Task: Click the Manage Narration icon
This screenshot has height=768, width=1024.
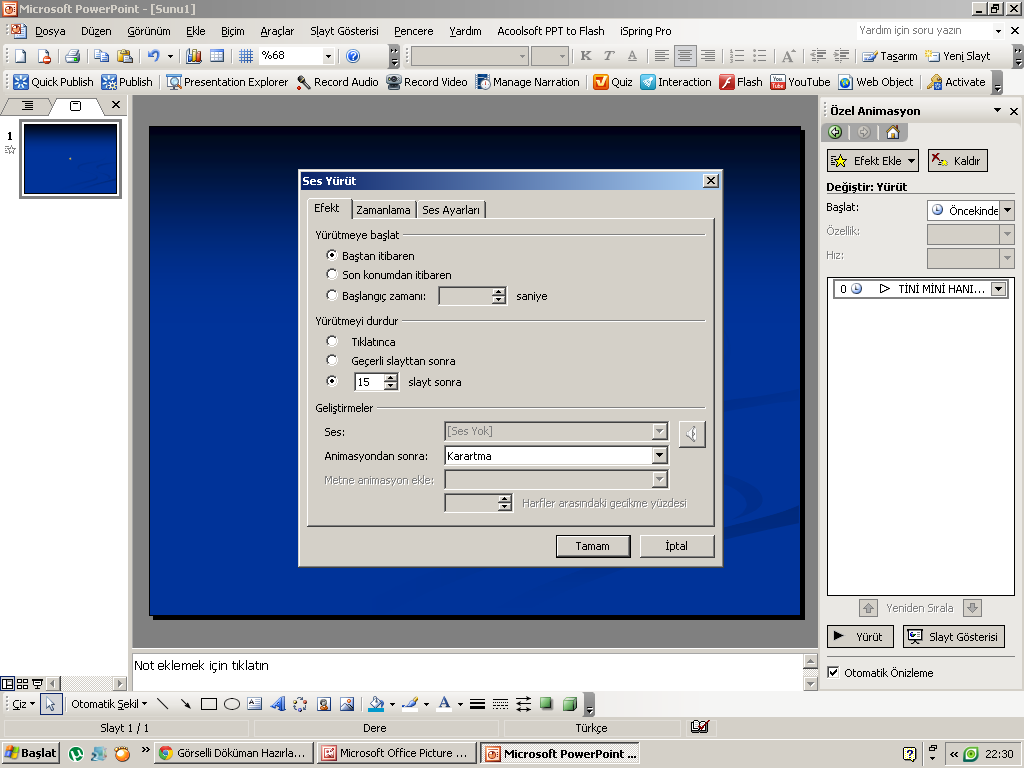Action: click(x=483, y=82)
